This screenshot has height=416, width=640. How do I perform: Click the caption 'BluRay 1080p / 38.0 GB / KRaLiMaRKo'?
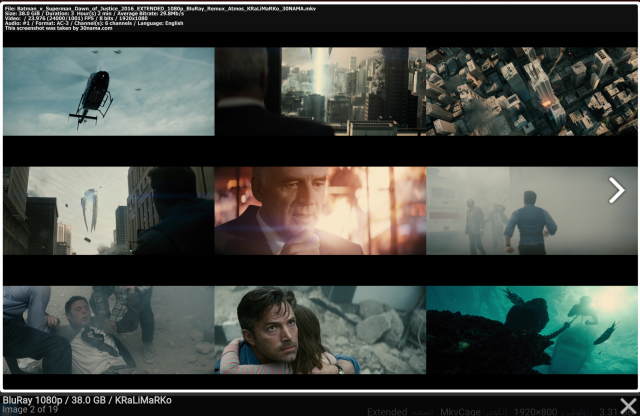[x=87, y=400]
